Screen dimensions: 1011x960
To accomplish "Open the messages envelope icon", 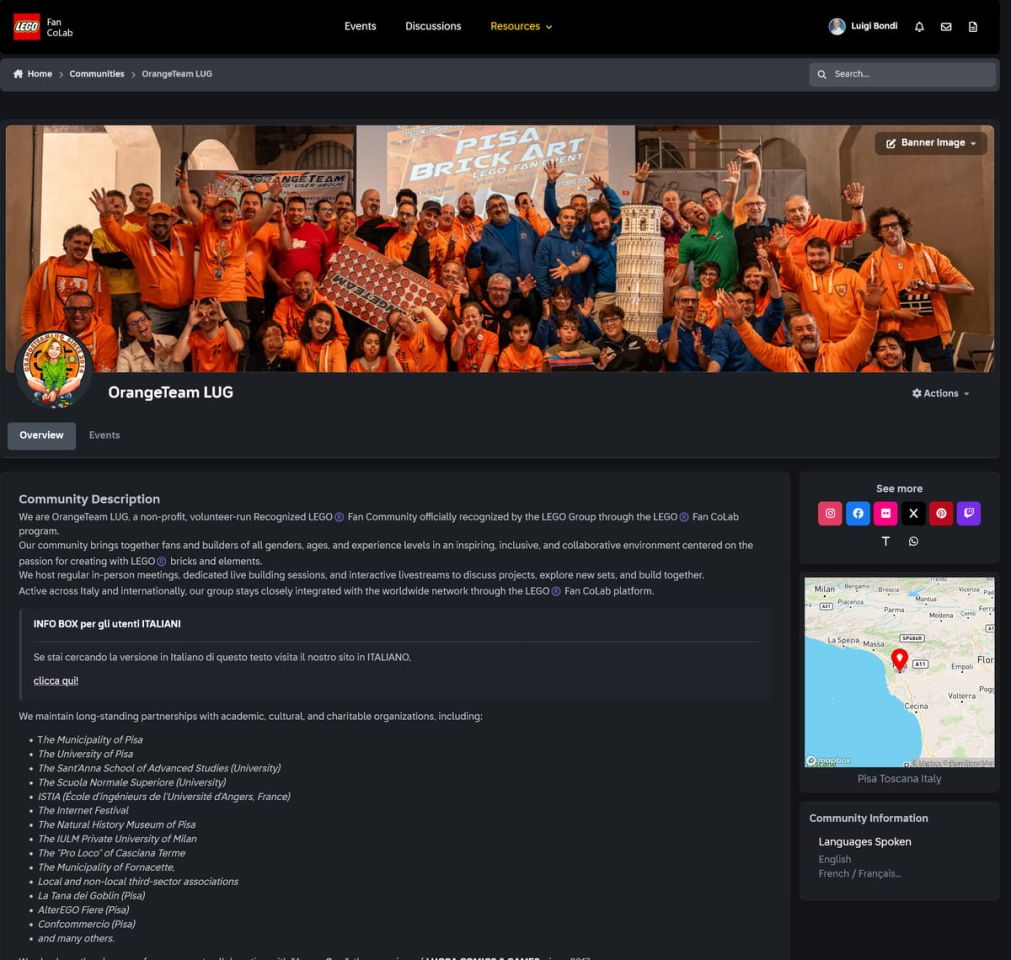I will [x=946, y=26].
